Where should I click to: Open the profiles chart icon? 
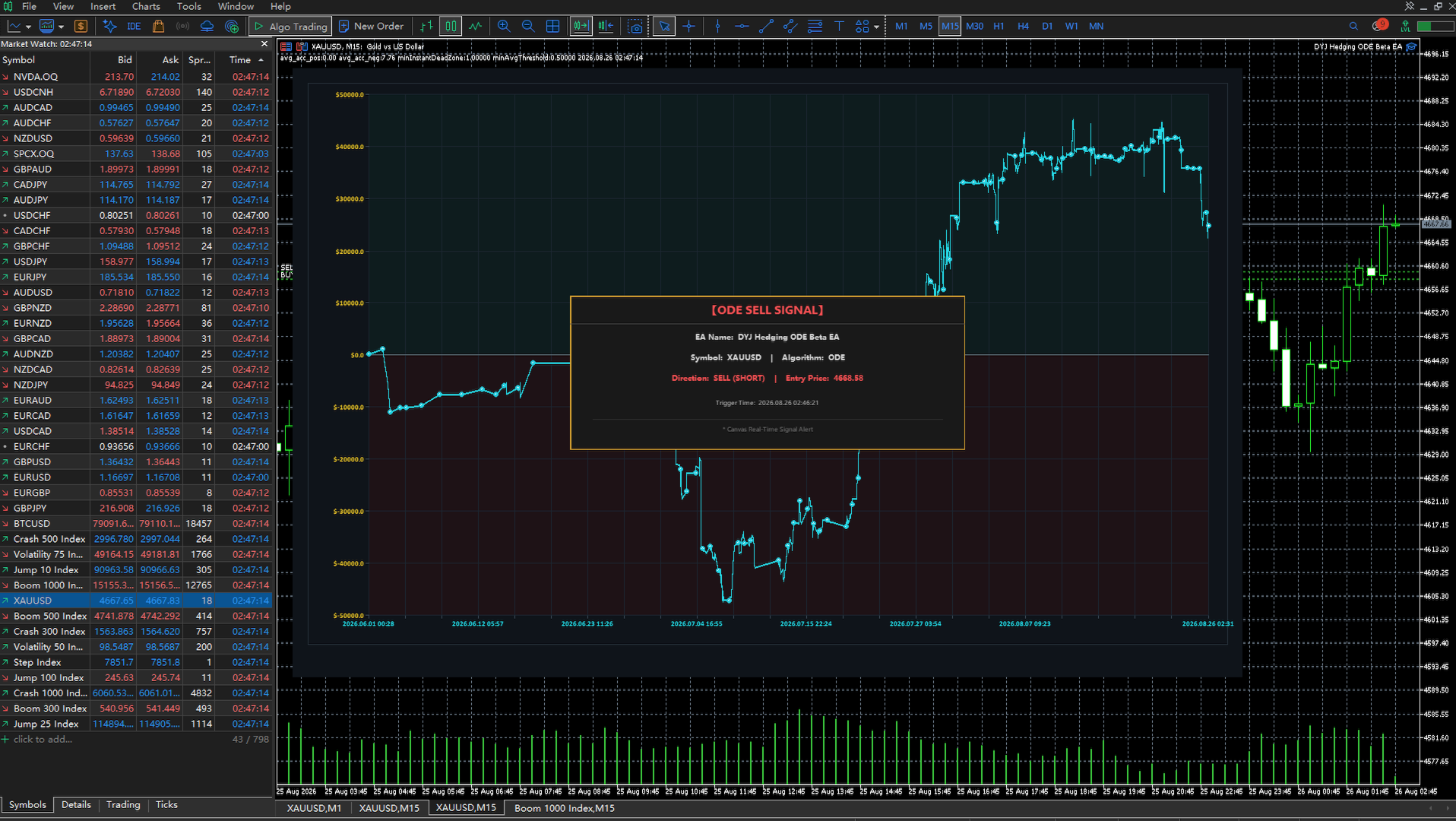tap(47, 26)
